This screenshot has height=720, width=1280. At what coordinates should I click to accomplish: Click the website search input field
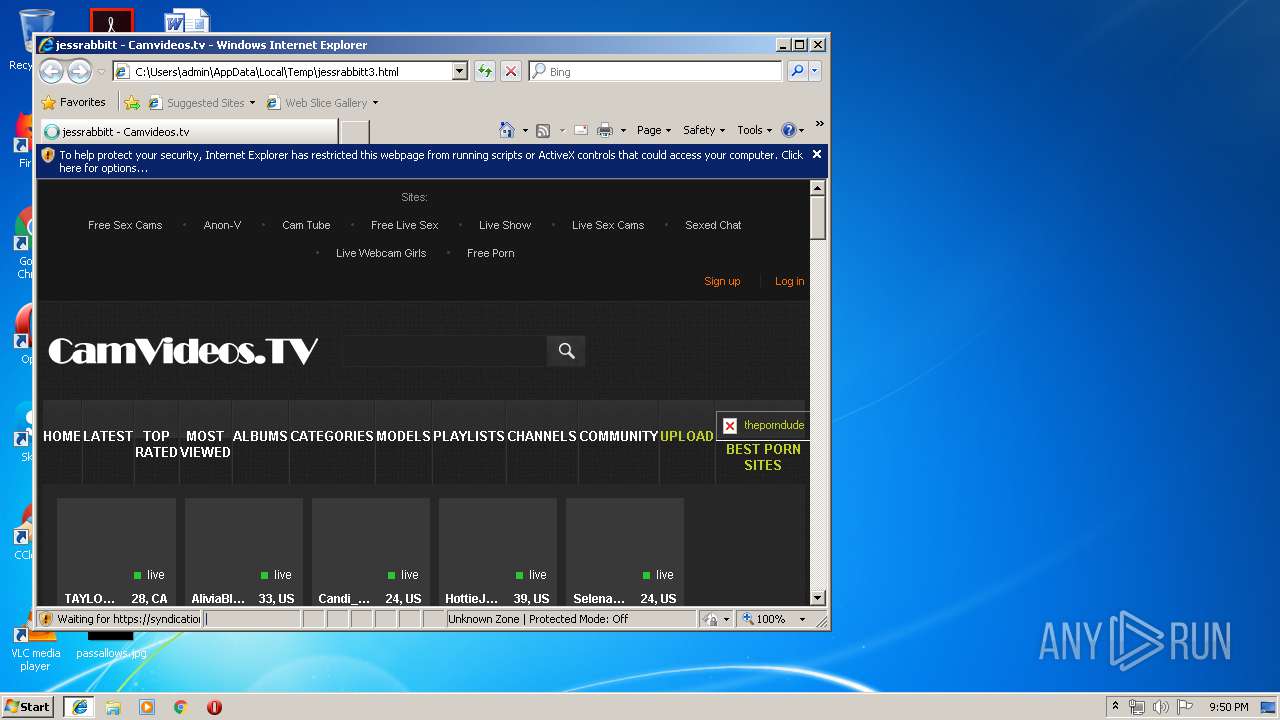point(444,351)
